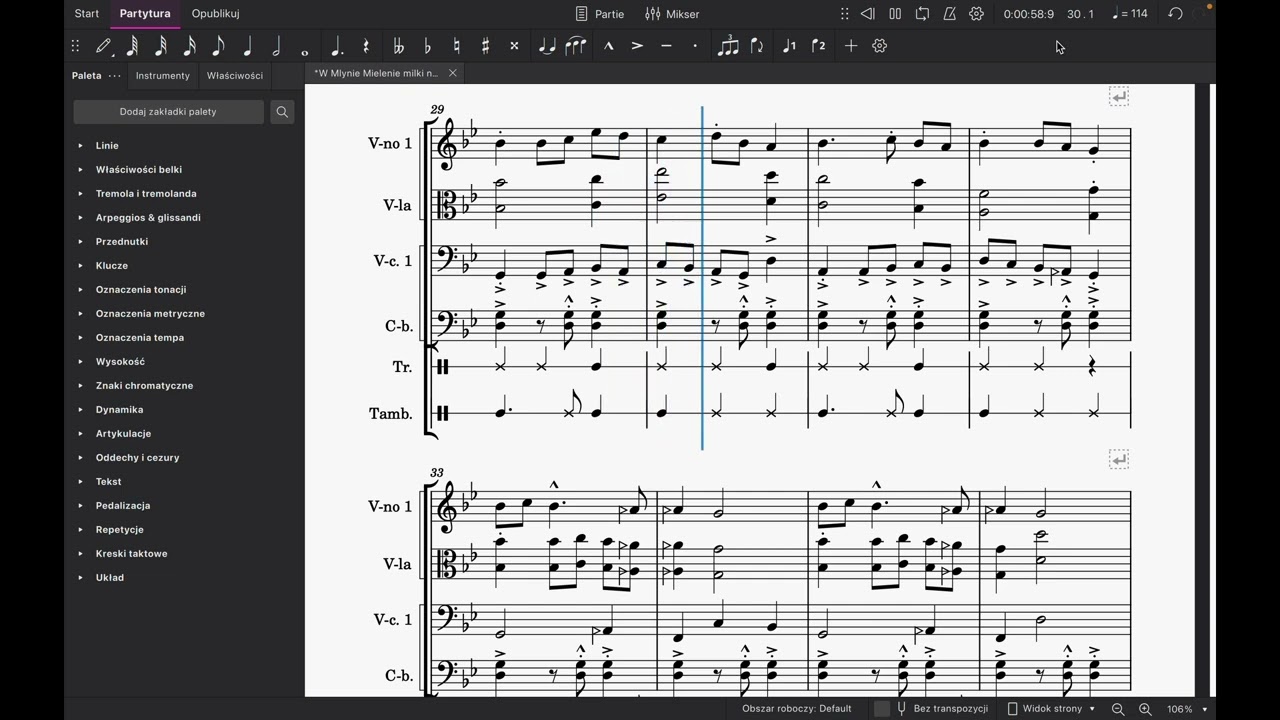The height and width of the screenshot is (720, 1280).
Task: Select voice 2
Action: [818, 46]
